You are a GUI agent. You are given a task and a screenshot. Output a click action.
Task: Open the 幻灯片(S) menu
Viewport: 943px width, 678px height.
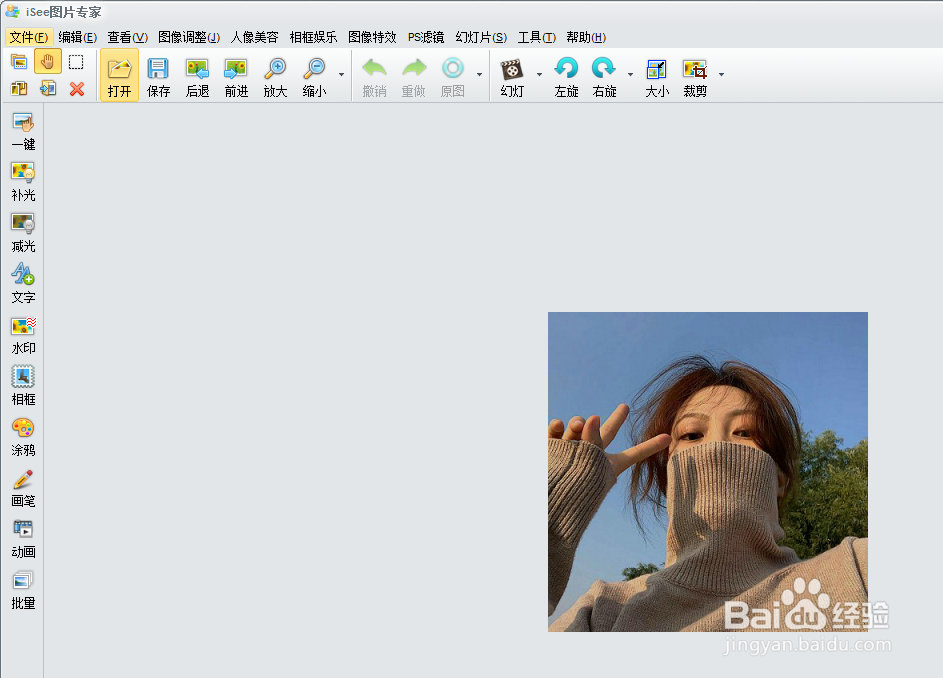(x=481, y=37)
